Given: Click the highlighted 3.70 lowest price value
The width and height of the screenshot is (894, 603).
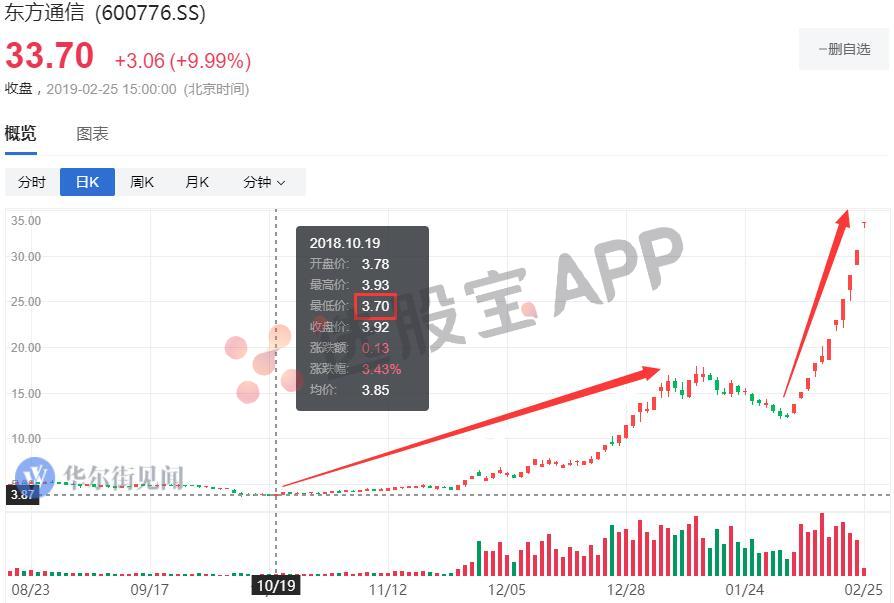Looking at the screenshot, I should (x=375, y=306).
